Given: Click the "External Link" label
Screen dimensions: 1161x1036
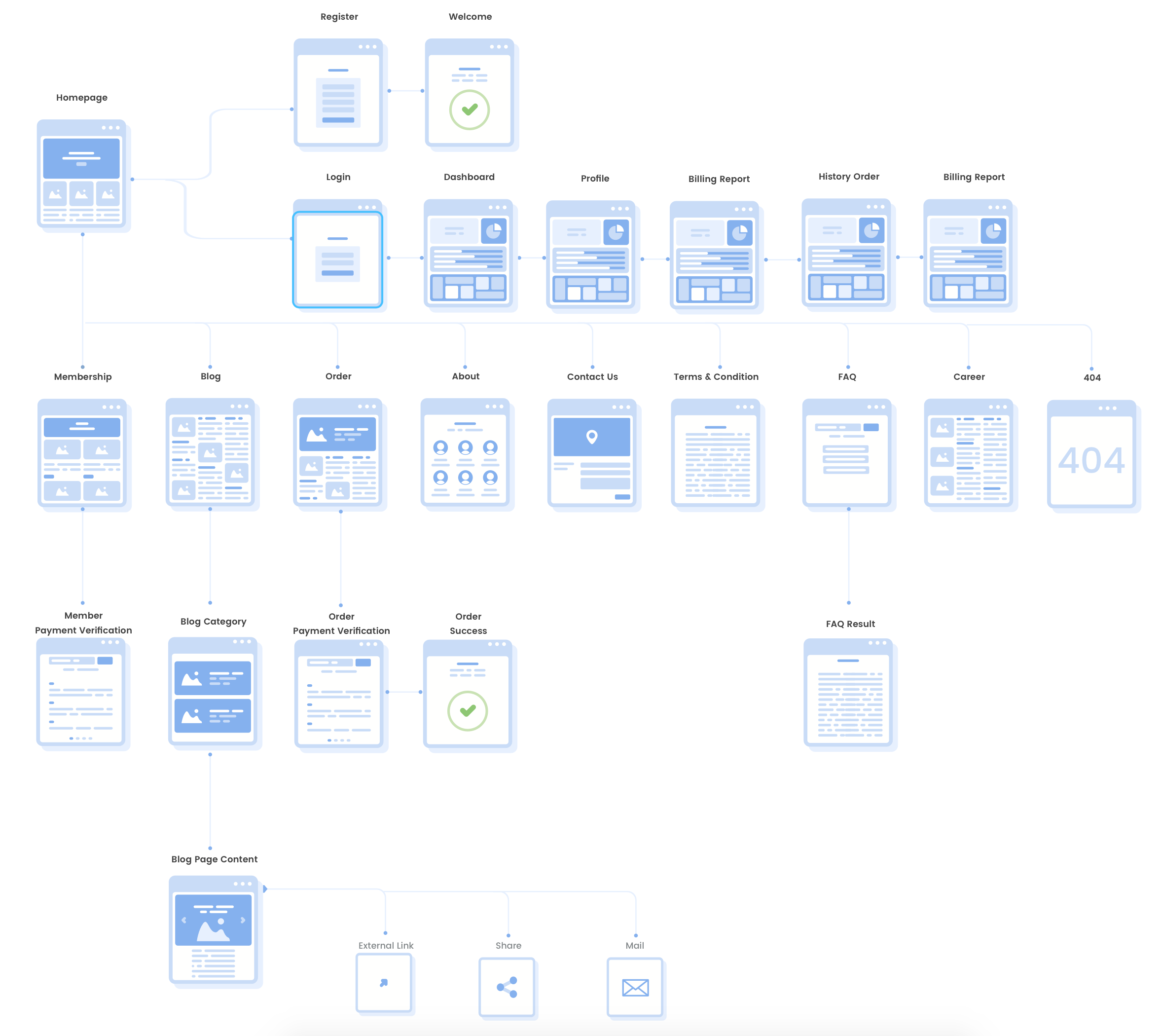Looking at the screenshot, I should pos(386,946).
